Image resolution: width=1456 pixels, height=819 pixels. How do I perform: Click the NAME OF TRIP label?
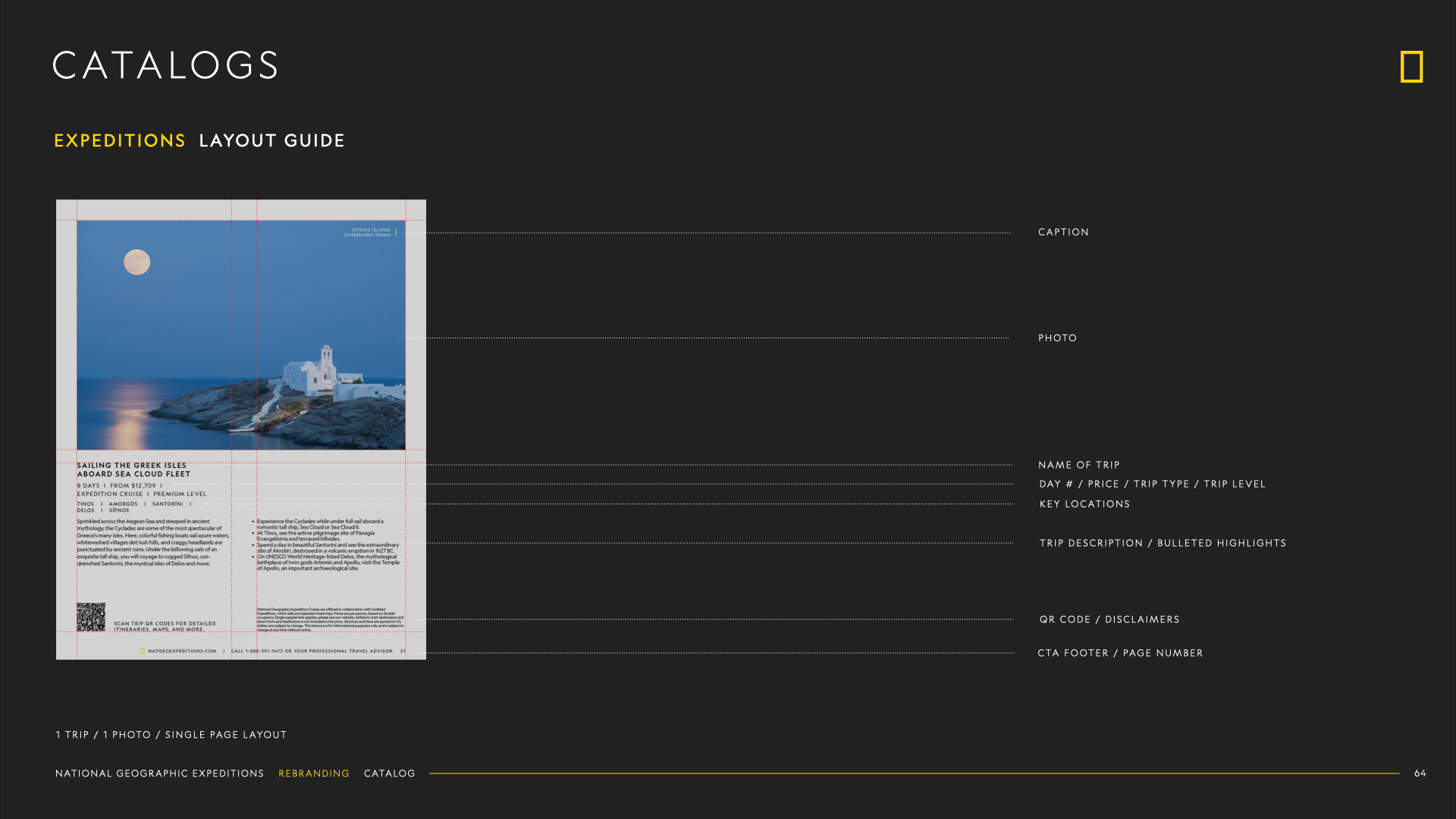1078,465
